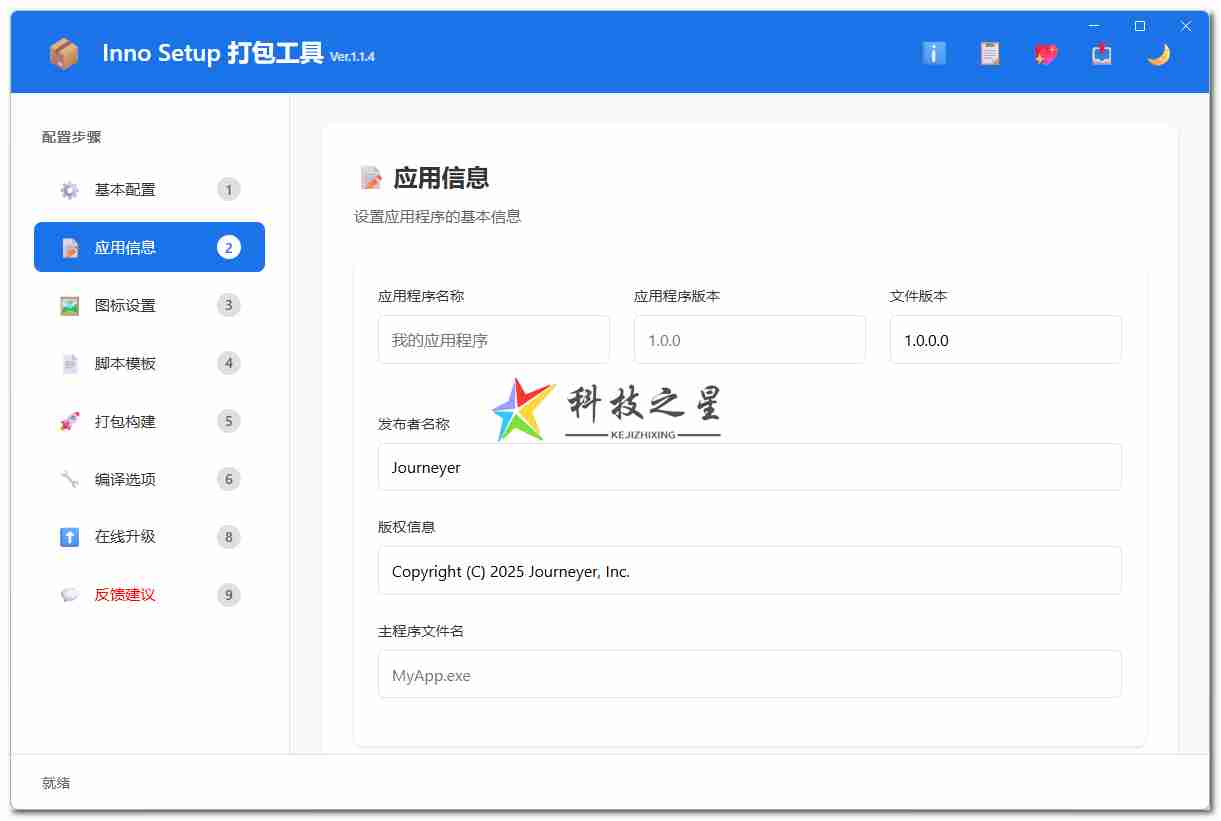Select the gear icon next to 基本配置
1221x821 pixels.
coord(69,189)
